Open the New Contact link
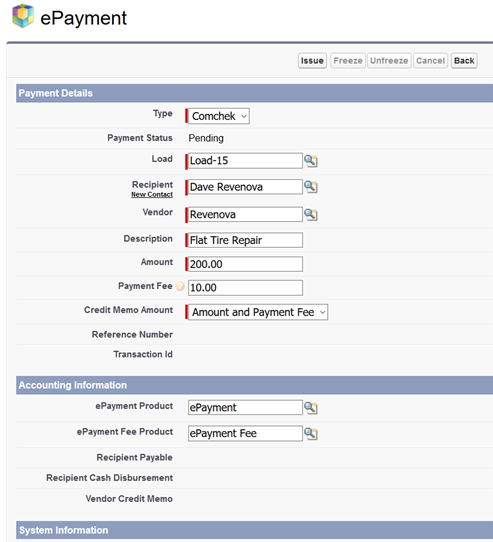The height and width of the screenshot is (542, 493). (x=152, y=195)
